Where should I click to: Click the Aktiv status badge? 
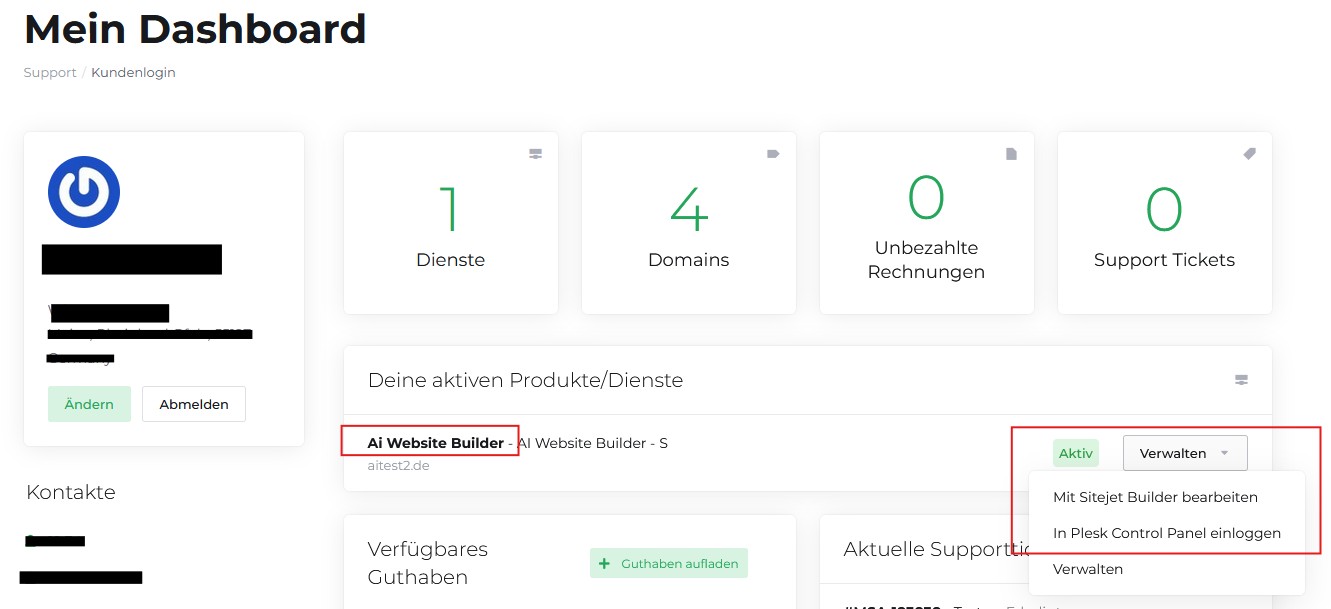pyautogui.click(x=1076, y=453)
